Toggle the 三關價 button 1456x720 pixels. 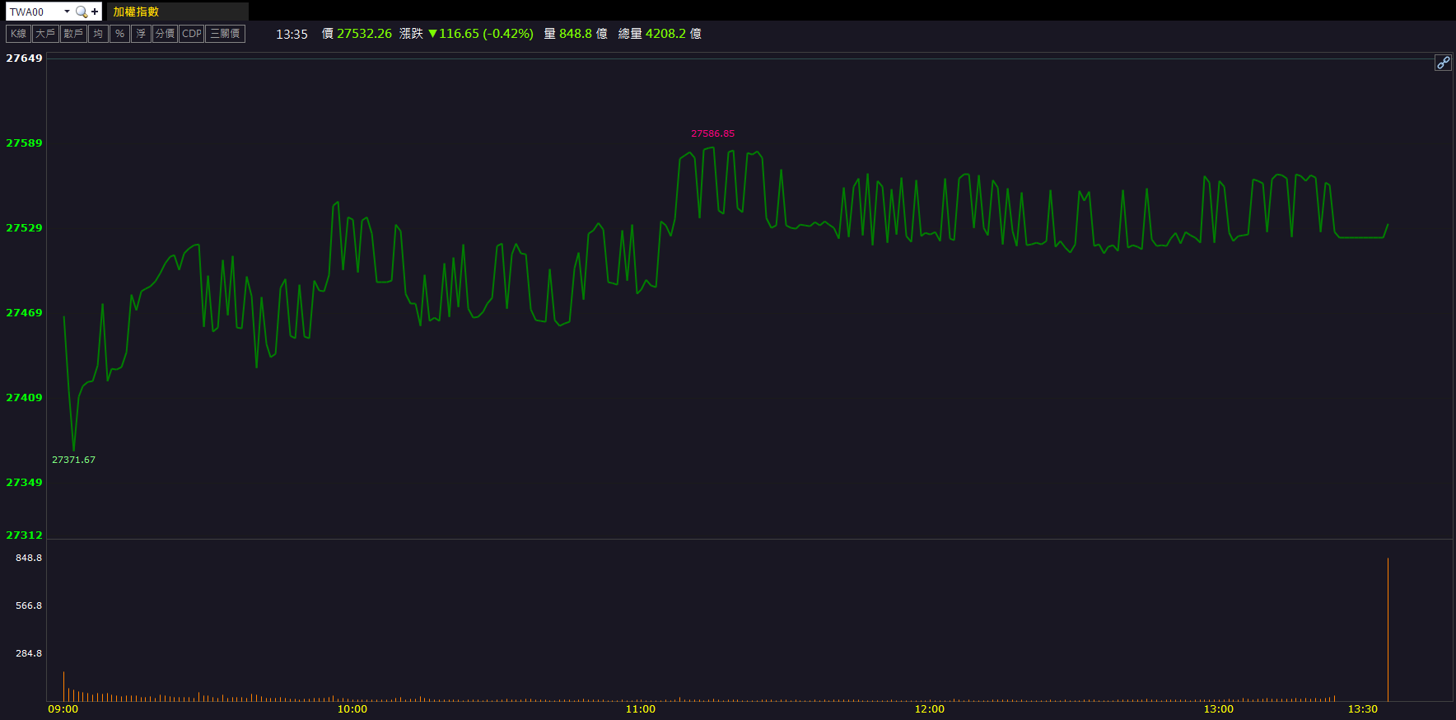coord(225,34)
